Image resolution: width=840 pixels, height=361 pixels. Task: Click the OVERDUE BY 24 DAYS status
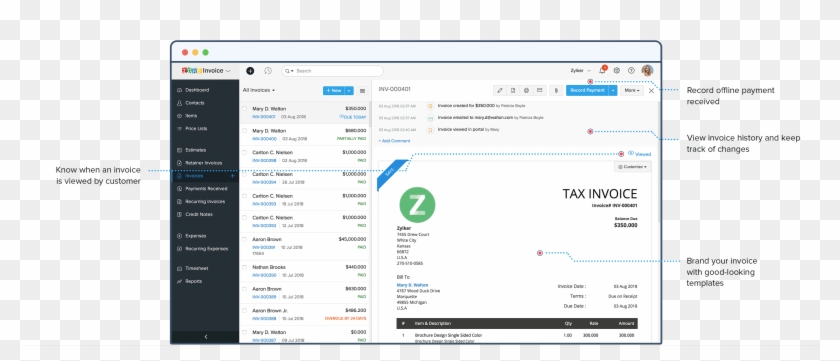point(346,318)
